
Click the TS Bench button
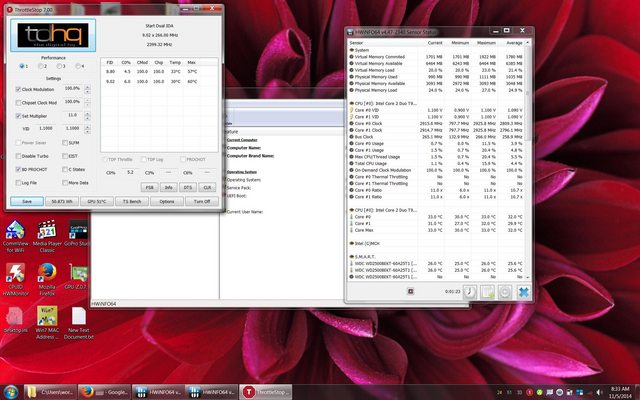point(132,202)
